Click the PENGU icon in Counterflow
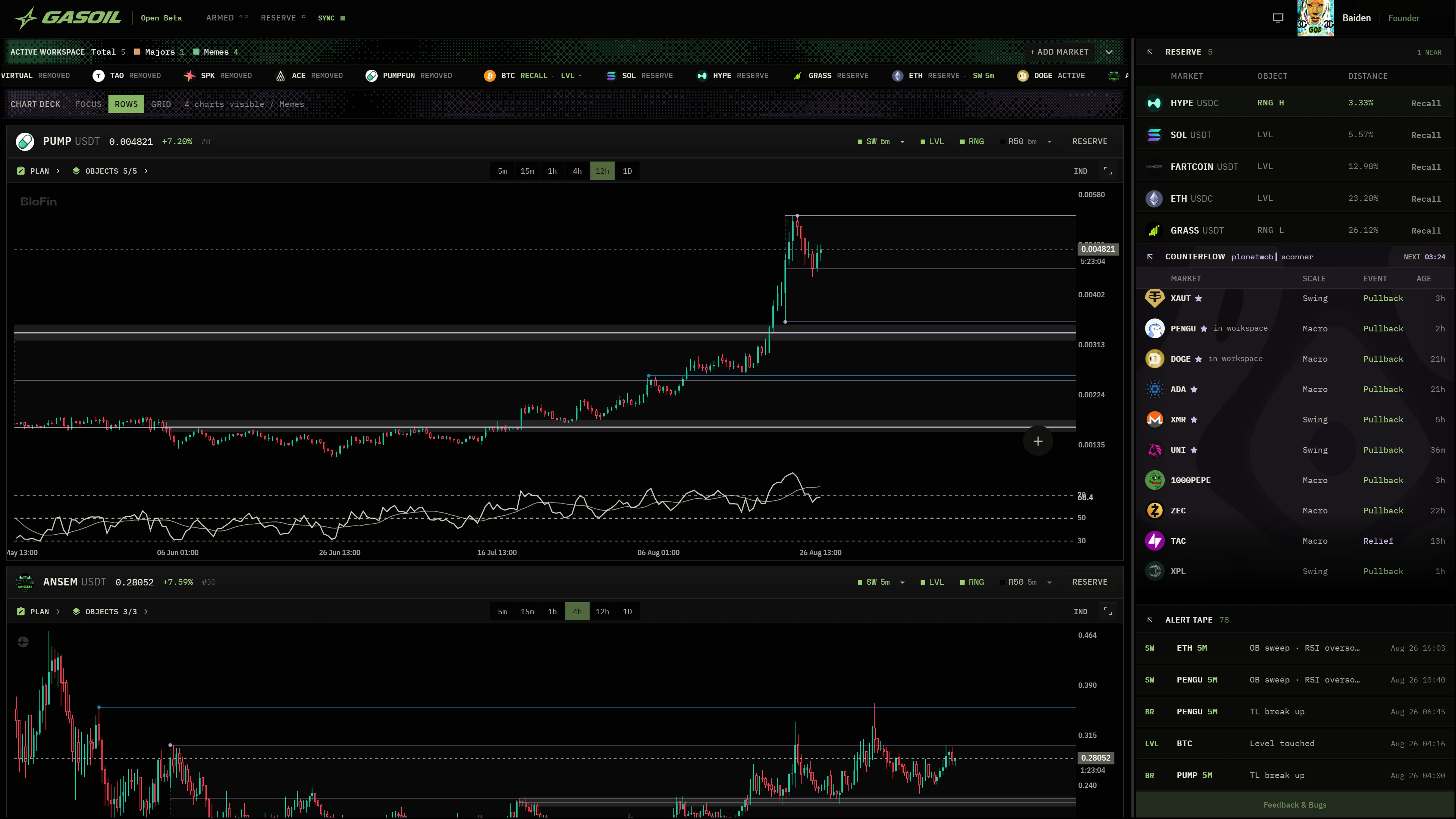Image resolution: width=1456 pixels, height=819 pixels. (1154, 328)
